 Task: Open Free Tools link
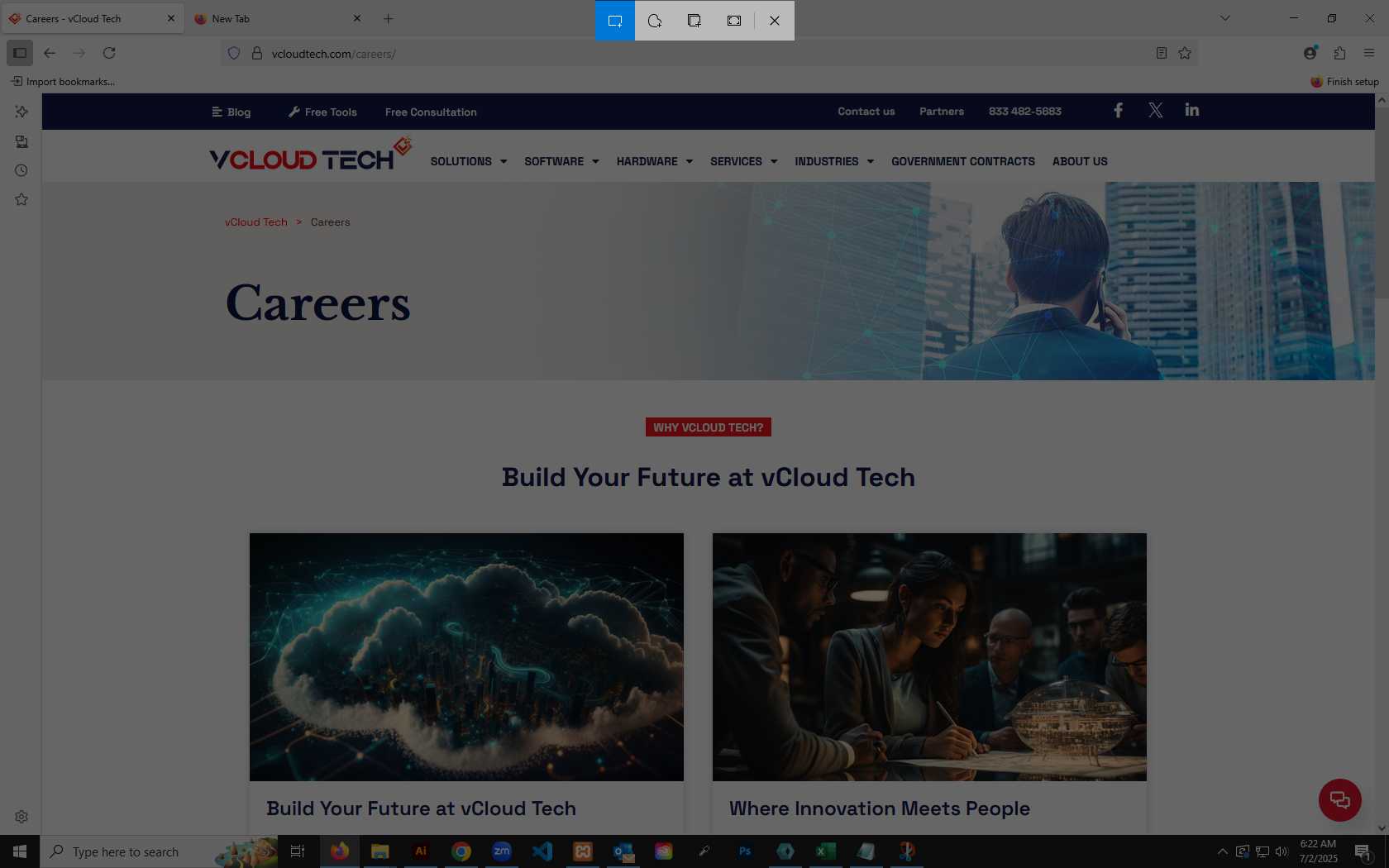(322, 112)
